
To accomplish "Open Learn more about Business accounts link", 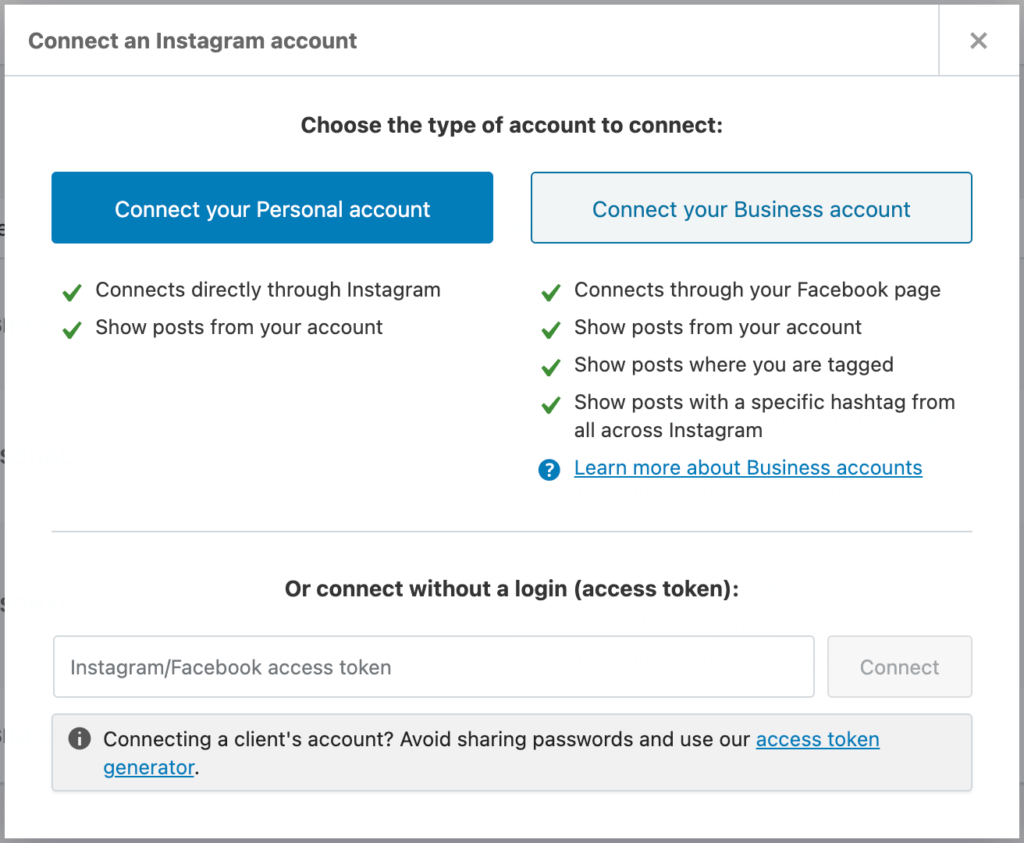I will 748,468.
